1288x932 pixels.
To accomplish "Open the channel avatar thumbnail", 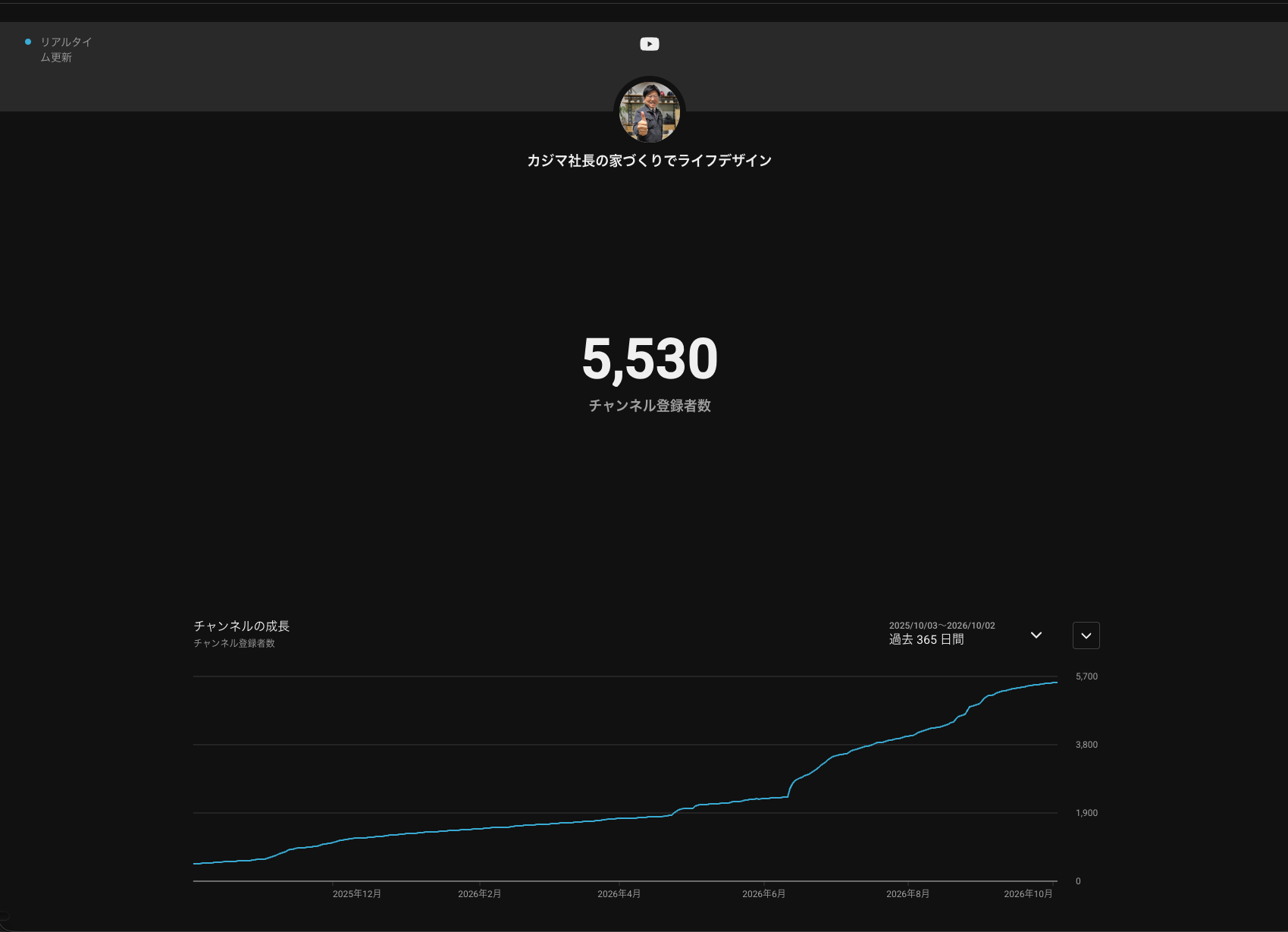I will pos(650,112).
